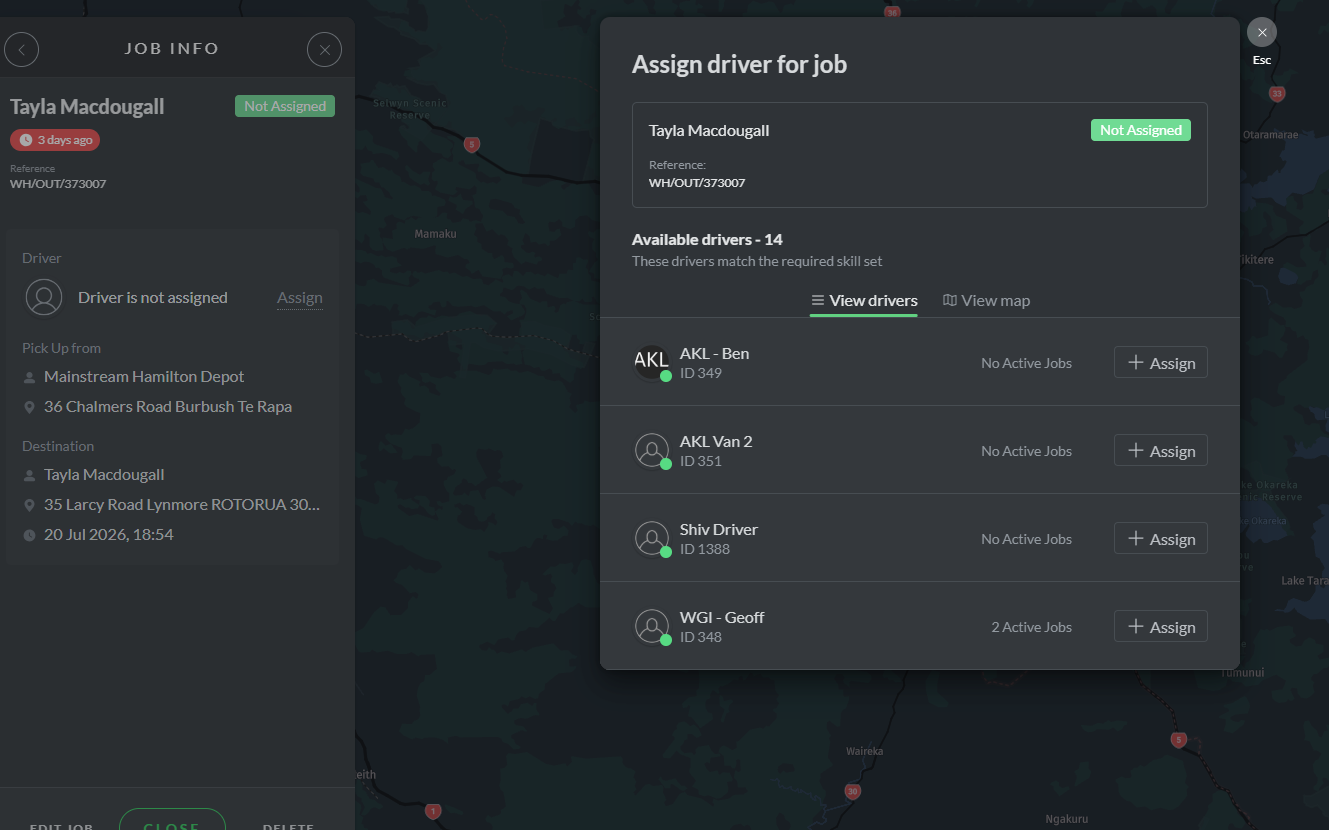The image size is (1329, 830).
Task: Click the location pin beside 36 Chalmers Road
Action: 29,408
